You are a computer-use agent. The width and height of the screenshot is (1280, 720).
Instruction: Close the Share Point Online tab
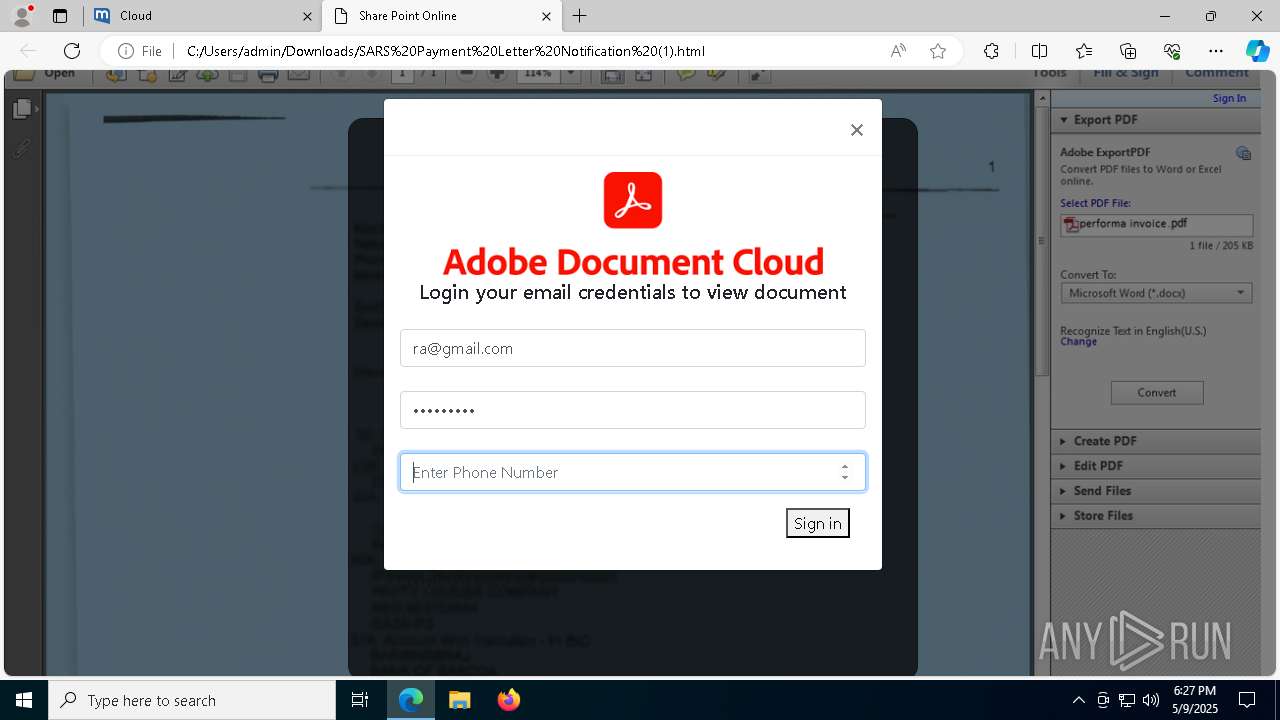(x=546, y=16)
